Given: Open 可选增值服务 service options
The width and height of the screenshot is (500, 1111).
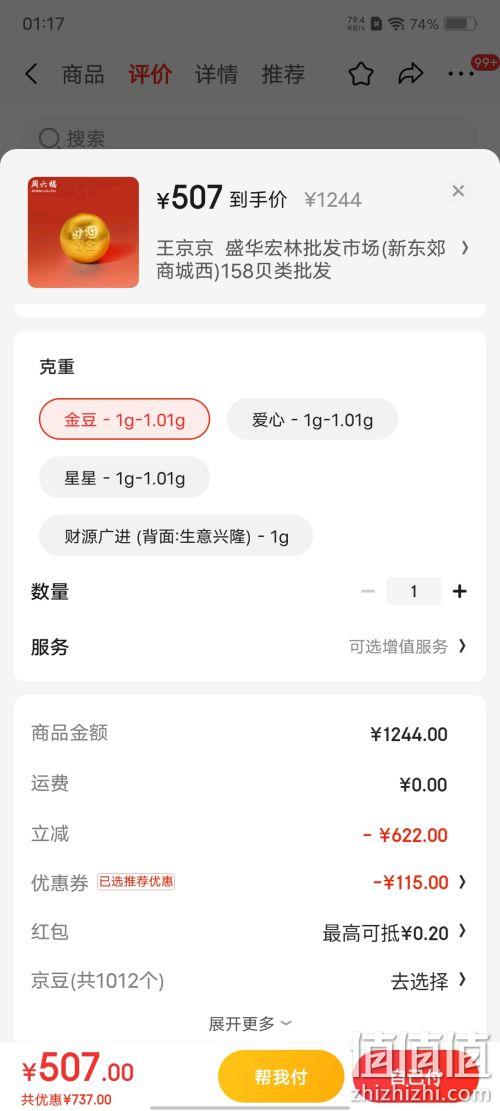Looking at the screenshot, I should coord(408,646).
